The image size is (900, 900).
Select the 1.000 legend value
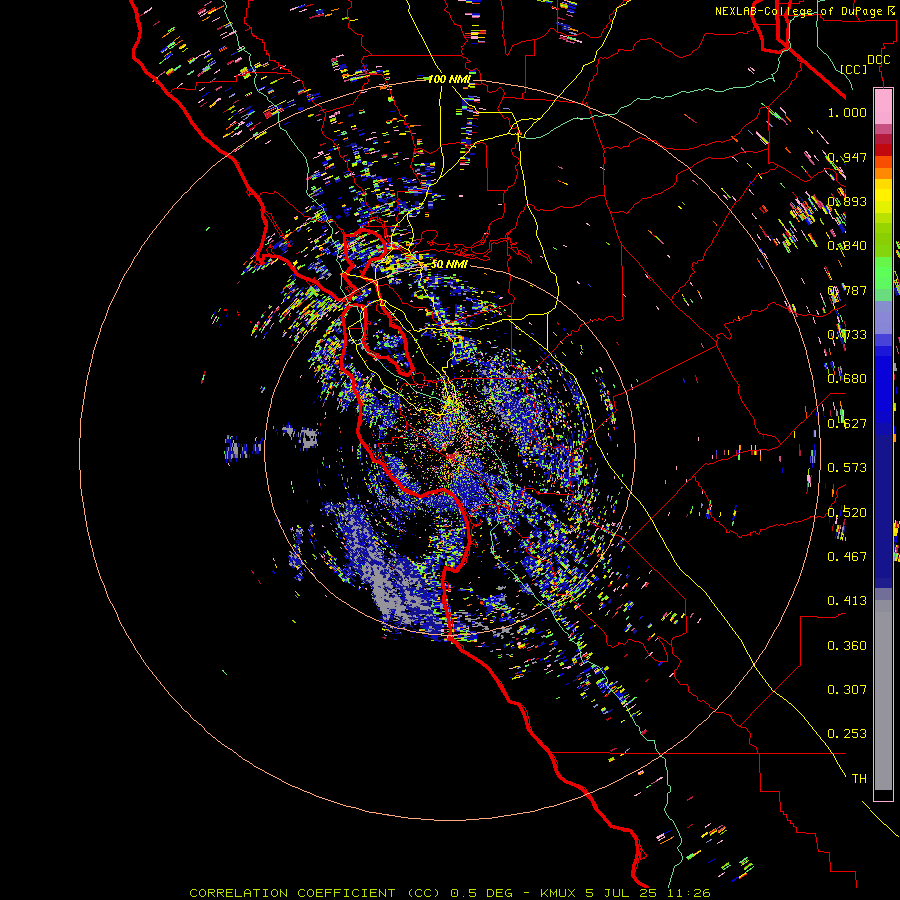847,112
